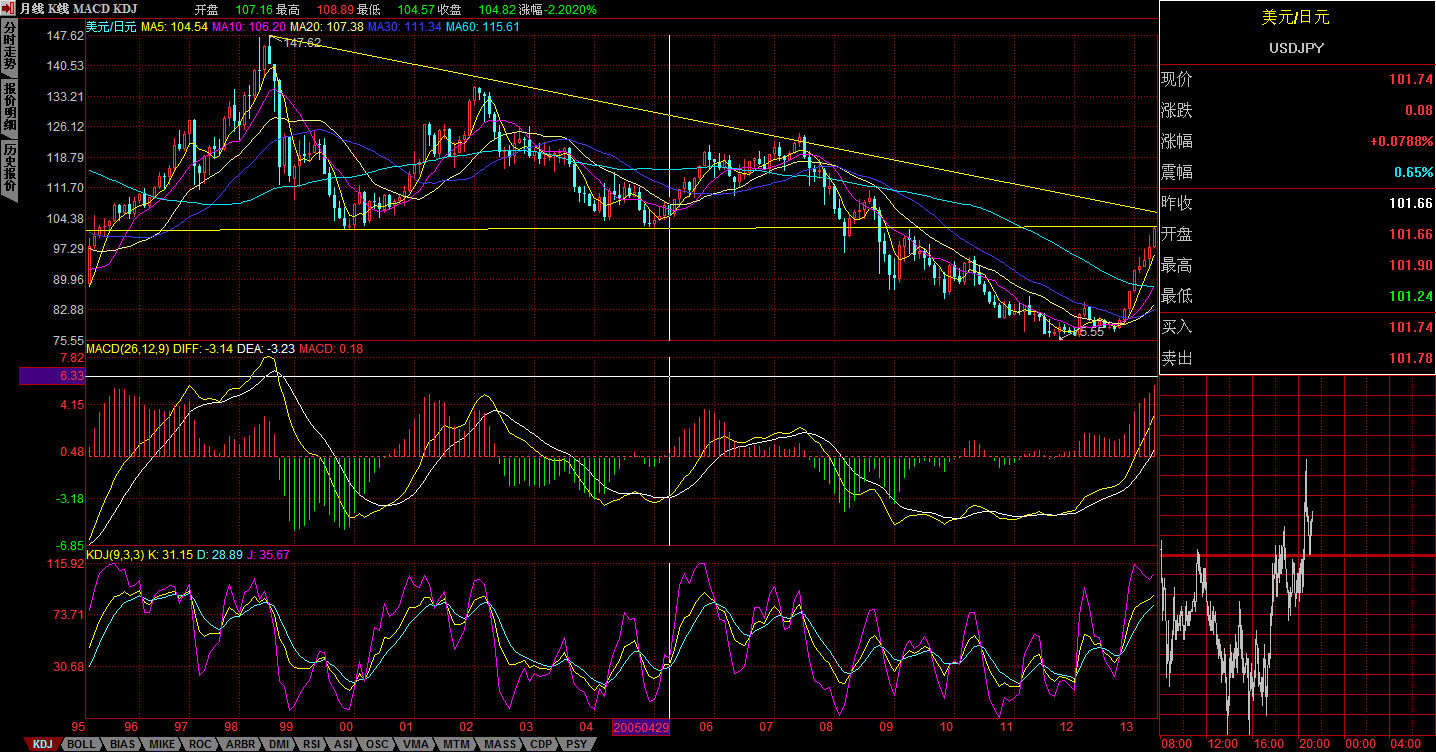The width and height of the screenshot is (1436, 752).
Task: Switch to the PSY indicator tab
Action: 577,744
